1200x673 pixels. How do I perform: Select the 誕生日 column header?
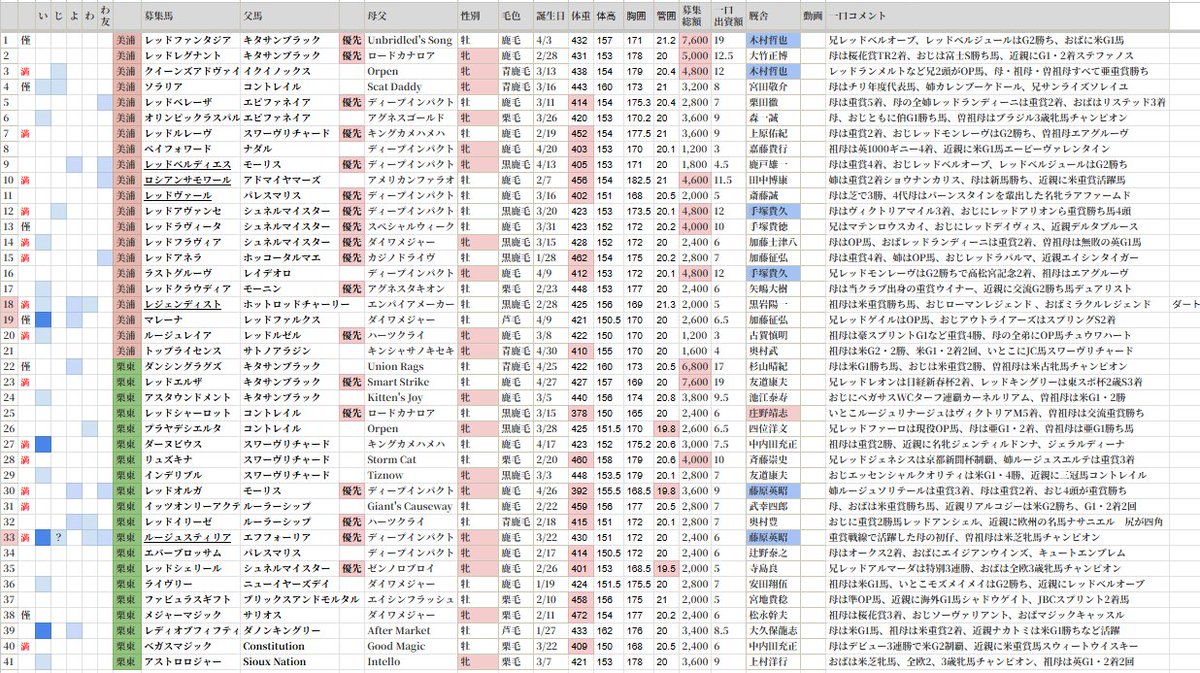click(549, 17)
